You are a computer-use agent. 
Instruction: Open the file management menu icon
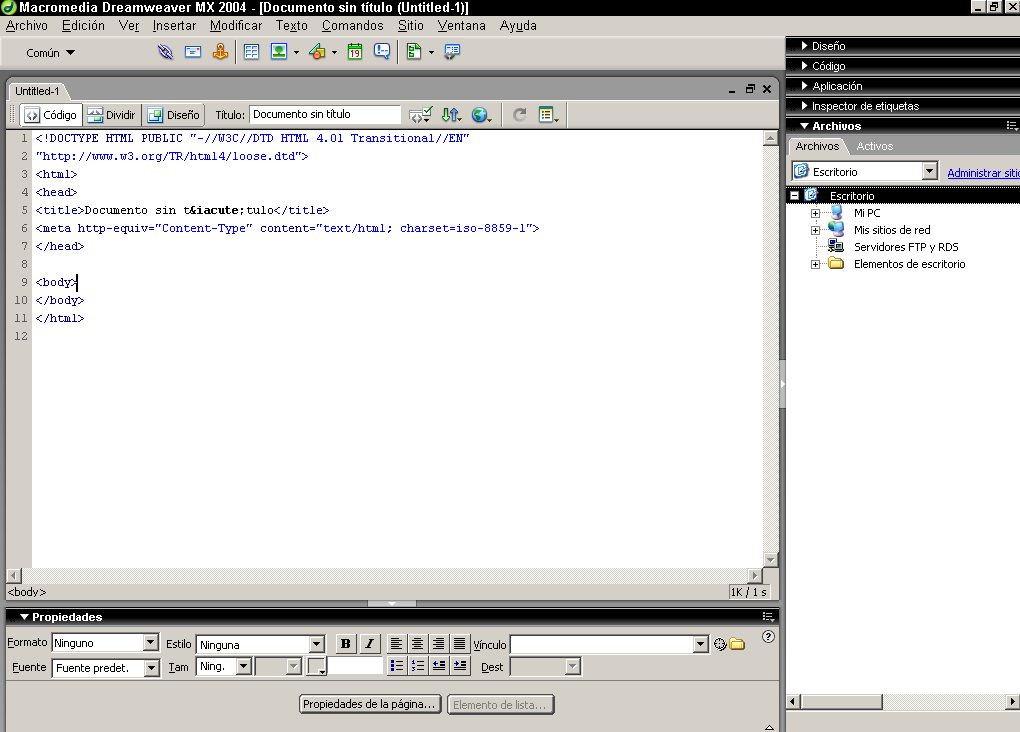[x=451, y=115]
